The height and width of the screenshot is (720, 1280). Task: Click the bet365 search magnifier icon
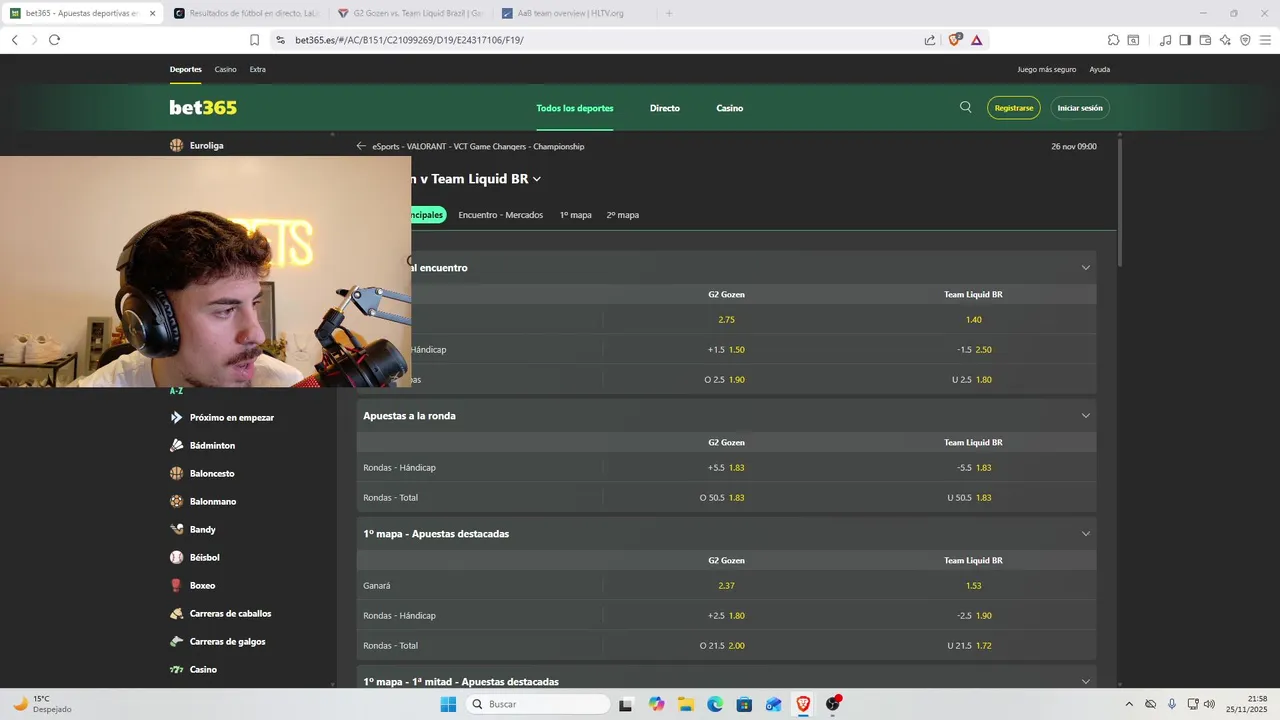coord(965,107)
